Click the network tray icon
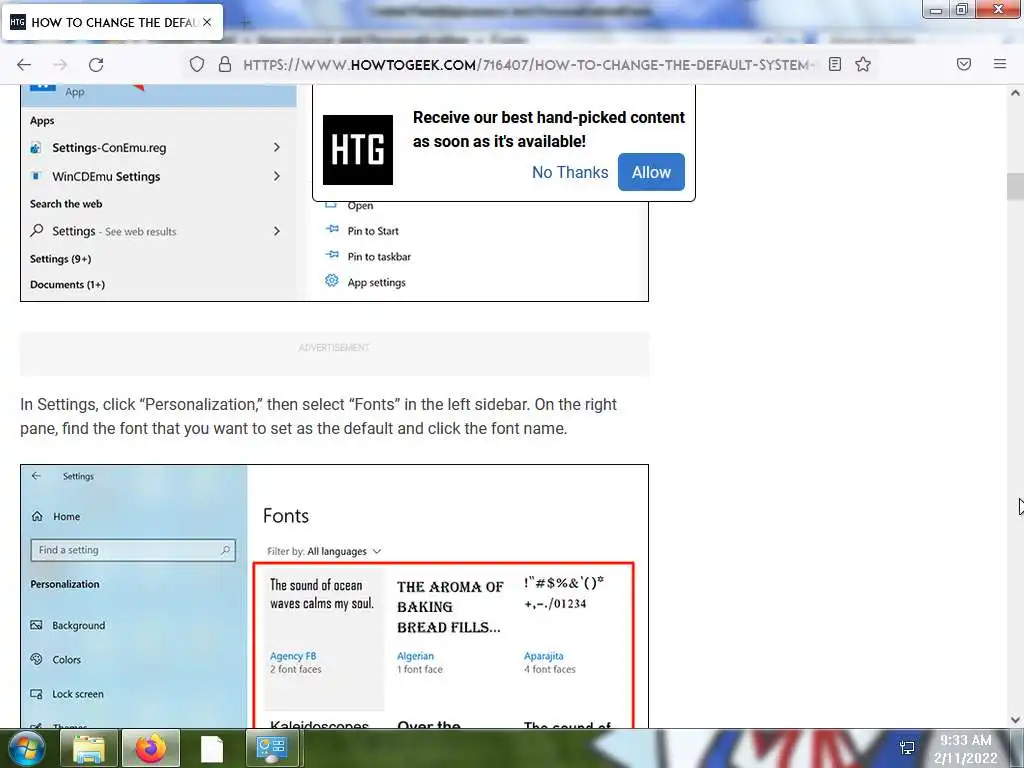 [x=907, y=748]
